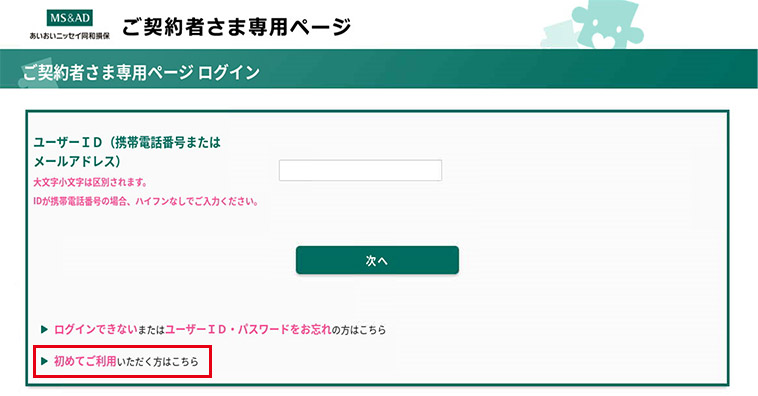This screenshot has height=396, width=758.
Task: Open the ユーザーID・パスワードをお忘れ link
Action: (x=248, y=329)
